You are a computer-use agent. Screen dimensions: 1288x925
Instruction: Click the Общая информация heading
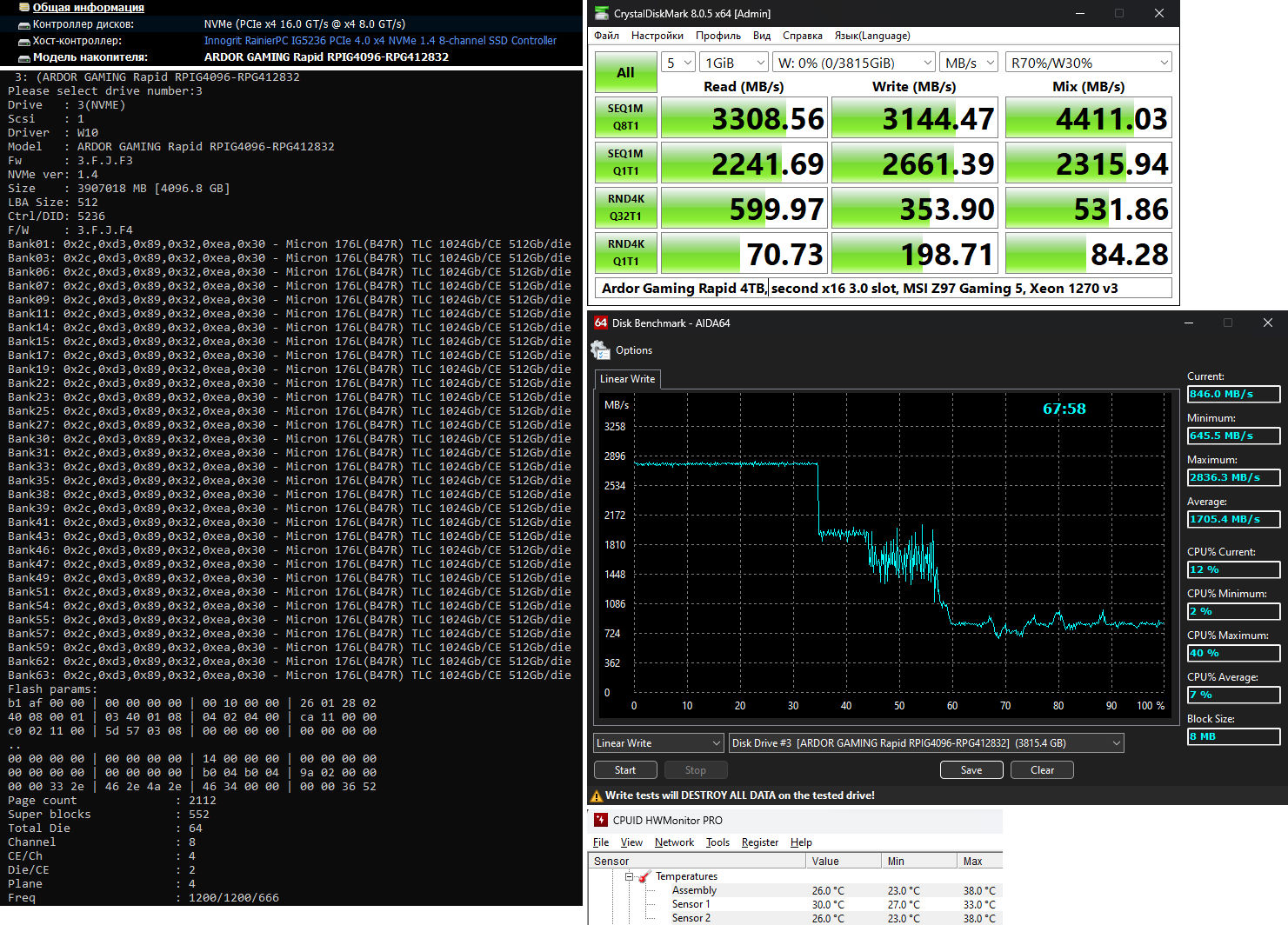pyautogui.click(x=89, y=7)
